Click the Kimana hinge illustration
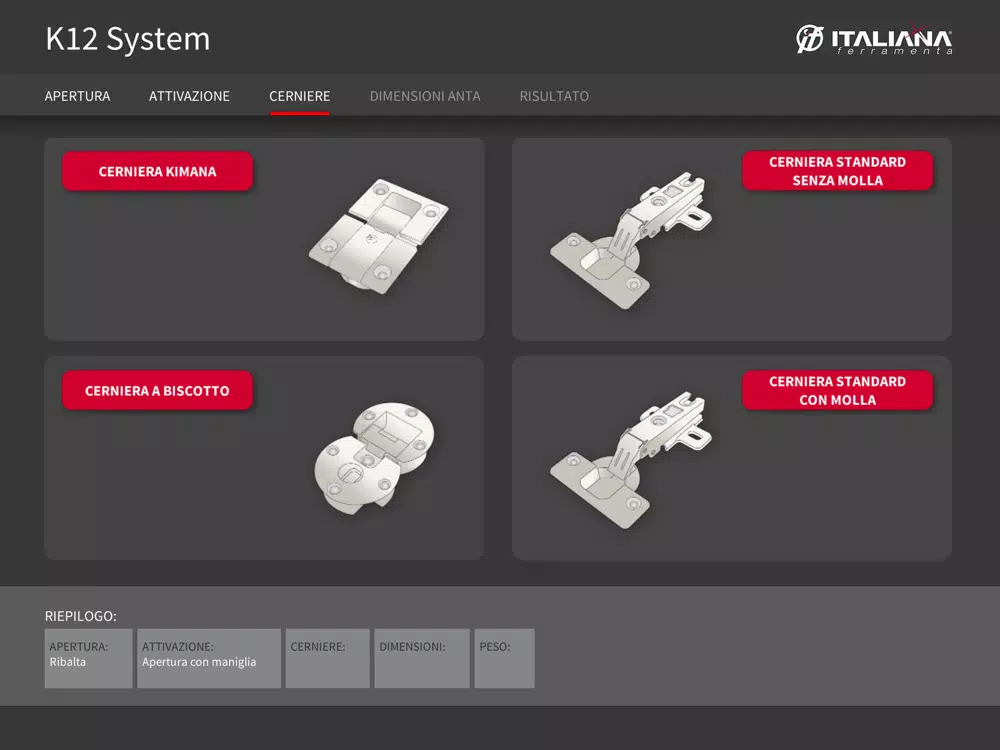 point(379,235)
